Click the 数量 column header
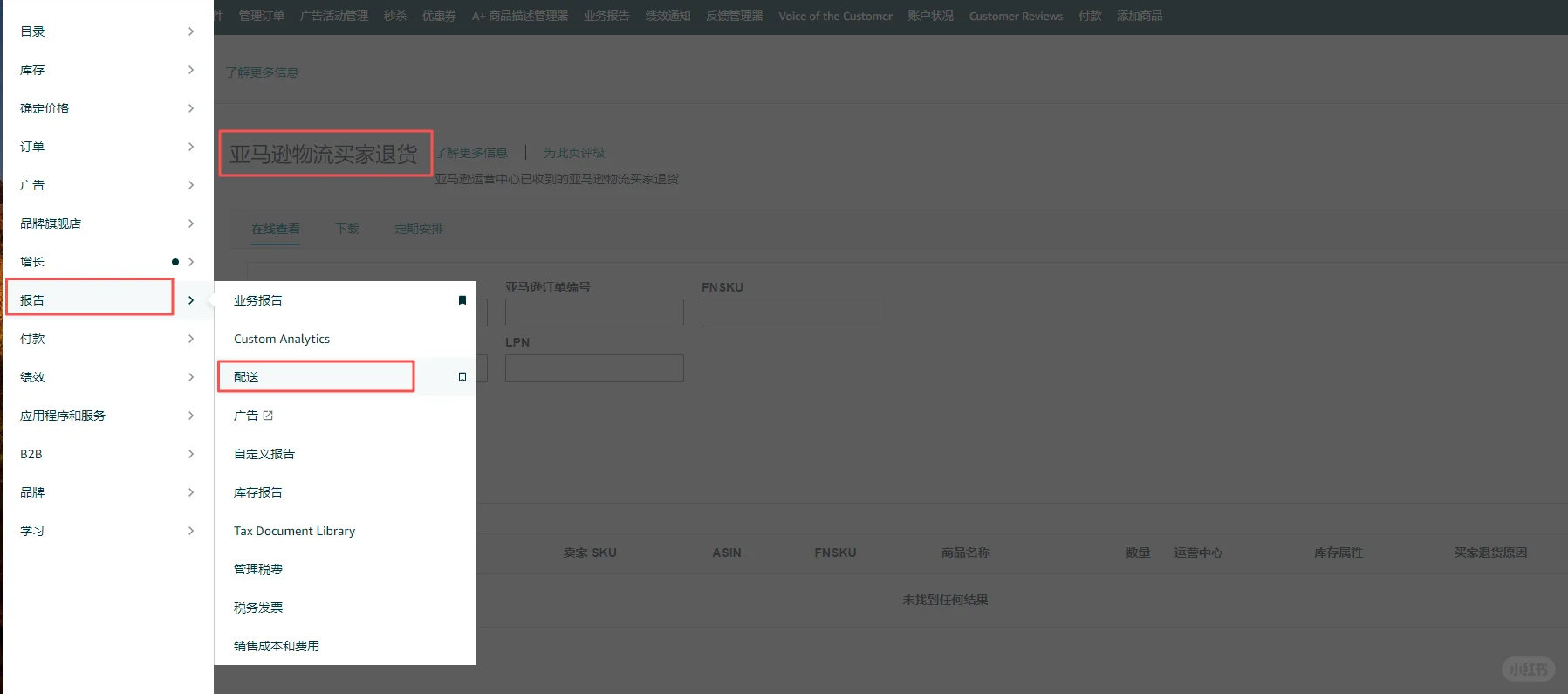Screen dimensions: 1568x694 pos(1138,553)
